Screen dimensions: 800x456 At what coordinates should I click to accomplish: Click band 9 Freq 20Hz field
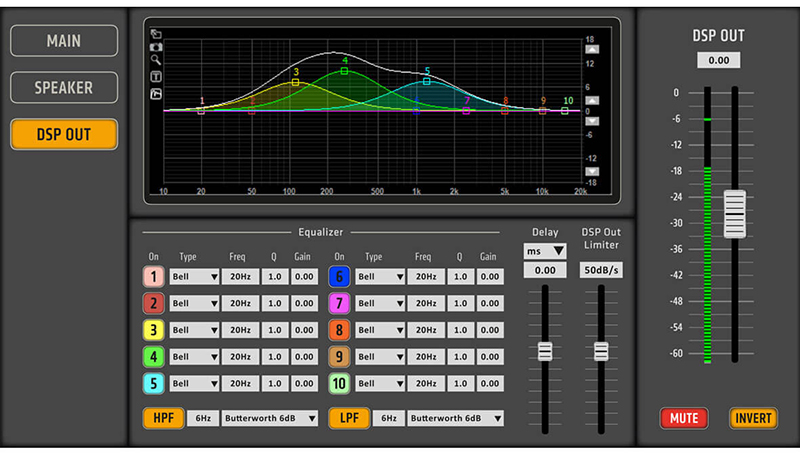[426, 357]
